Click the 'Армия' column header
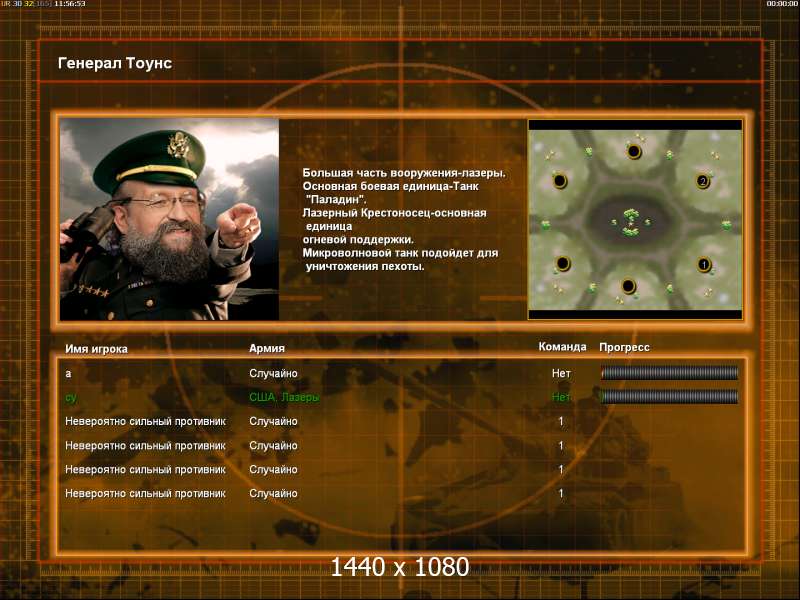The width and height of the screenshot is (800, 600). pos(267,348)
